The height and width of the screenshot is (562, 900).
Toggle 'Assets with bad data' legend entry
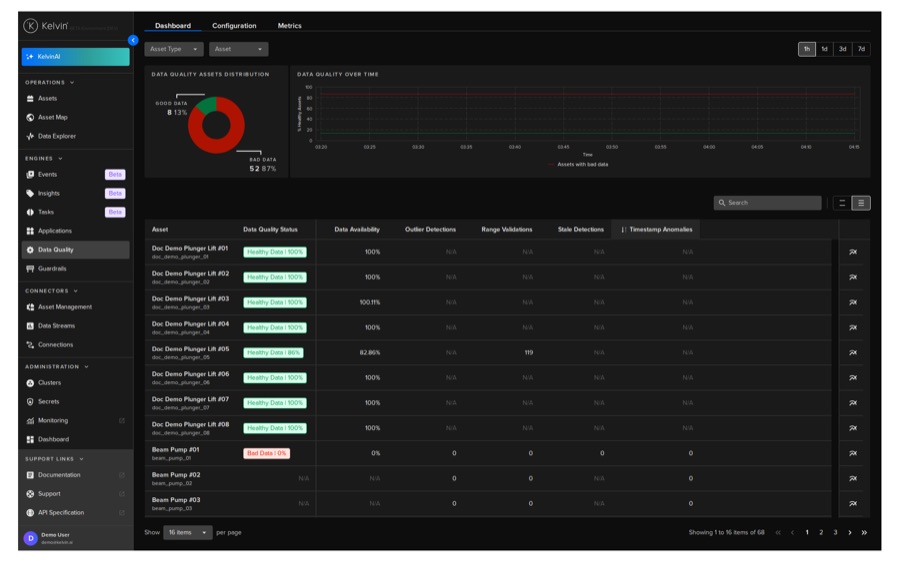pos(578,165)
